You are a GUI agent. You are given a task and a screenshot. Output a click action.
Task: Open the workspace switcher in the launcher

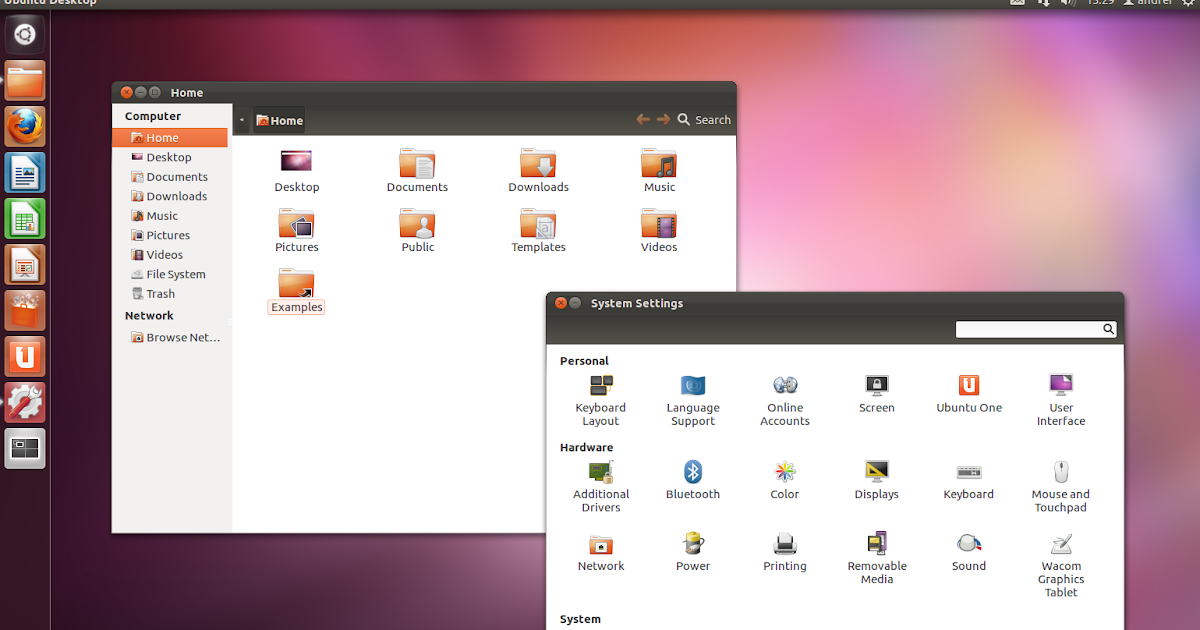pyautogui.click(x=24, y=448)
